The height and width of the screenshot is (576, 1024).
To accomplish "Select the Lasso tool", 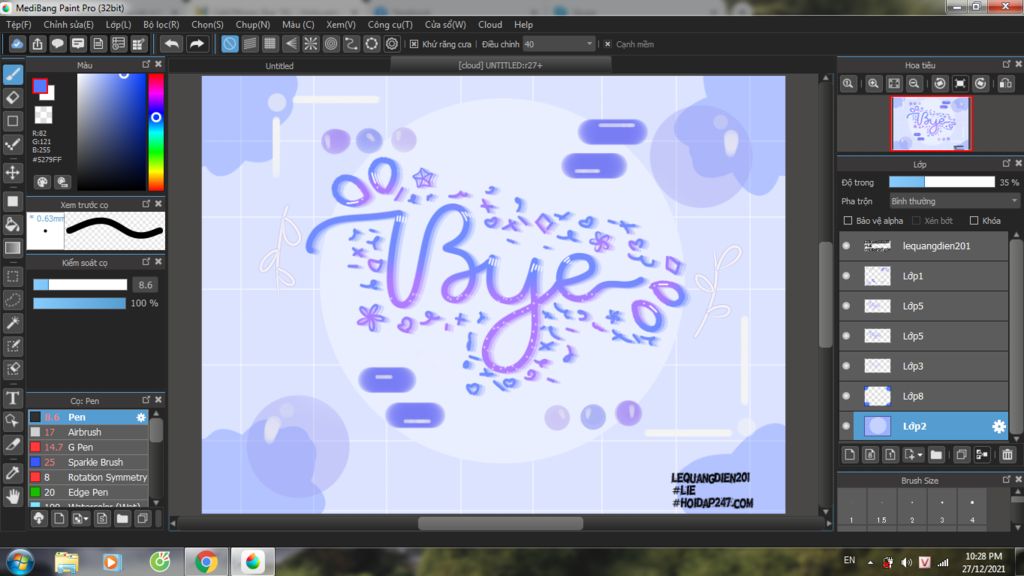I will [x=12, y=300].
